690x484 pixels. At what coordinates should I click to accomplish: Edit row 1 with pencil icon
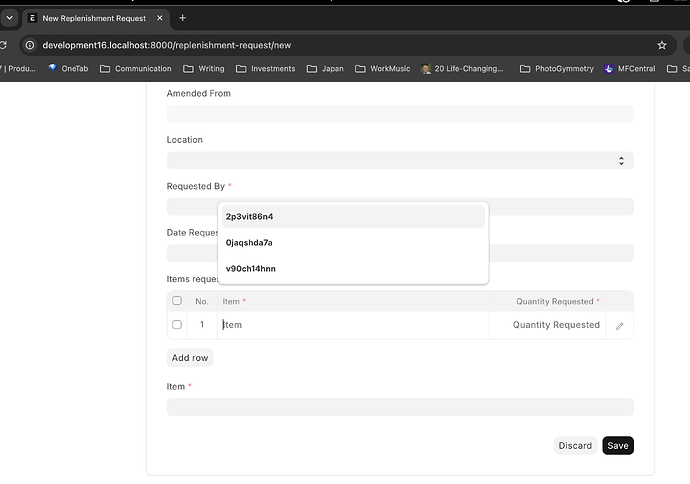tap(619, 326)
